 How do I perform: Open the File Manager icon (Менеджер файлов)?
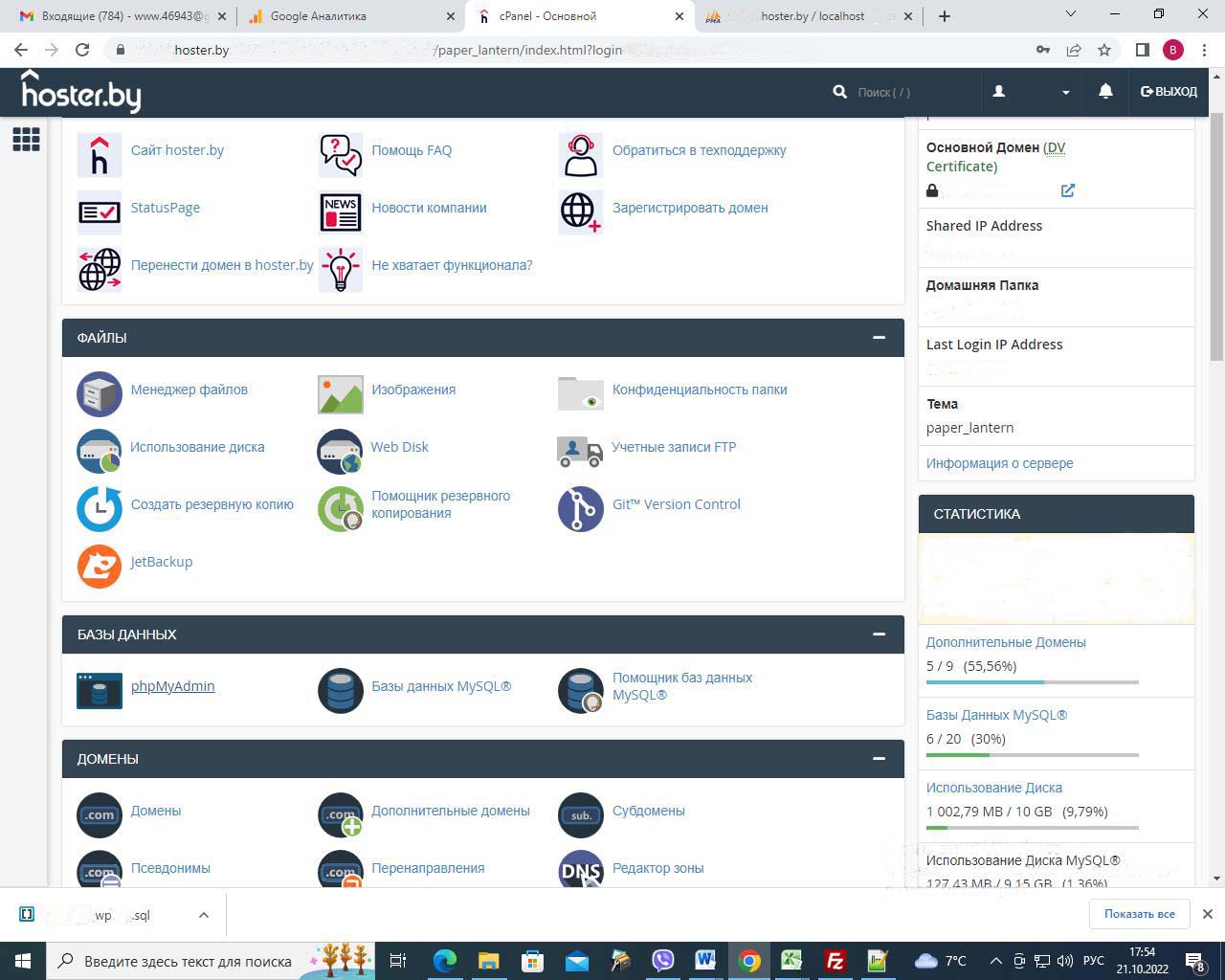pos(100,393)
